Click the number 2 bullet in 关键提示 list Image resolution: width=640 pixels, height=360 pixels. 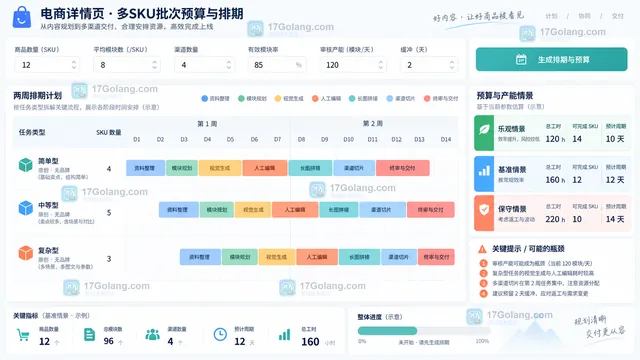coord(483,273)
